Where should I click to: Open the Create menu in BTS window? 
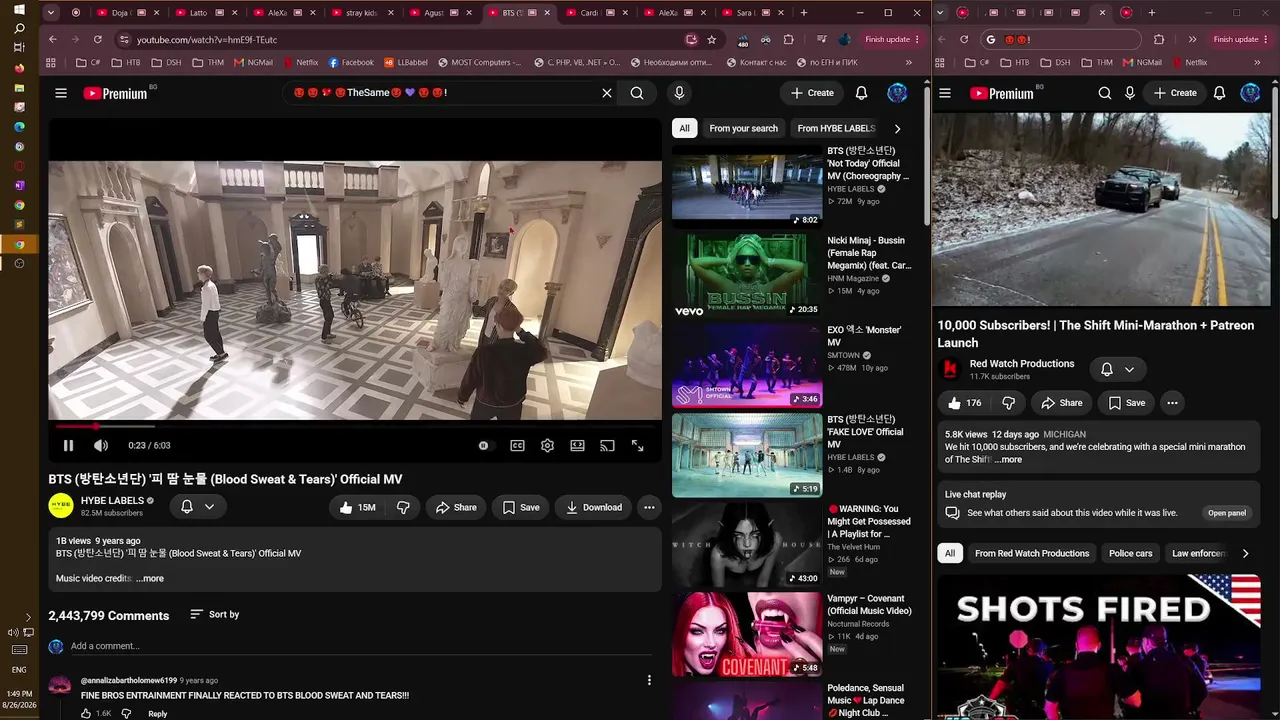(812, 93)
